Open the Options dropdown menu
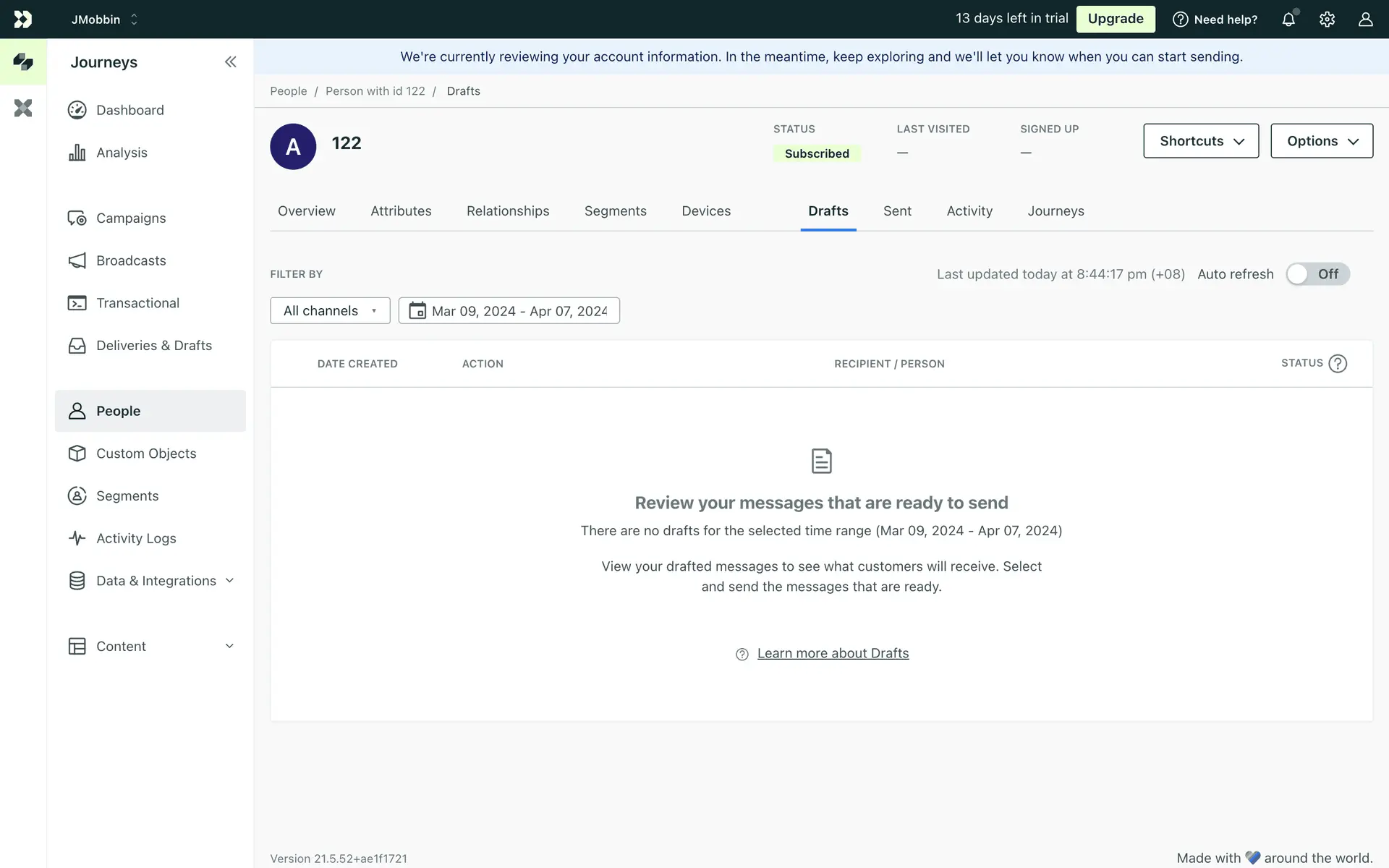Viewport: 1389px width, 868px height. [x=1322, y=141]
